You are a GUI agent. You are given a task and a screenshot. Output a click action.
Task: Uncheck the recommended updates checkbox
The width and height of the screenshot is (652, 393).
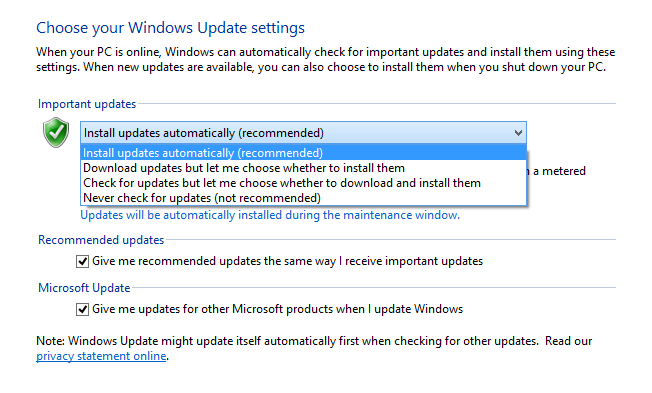82,262
